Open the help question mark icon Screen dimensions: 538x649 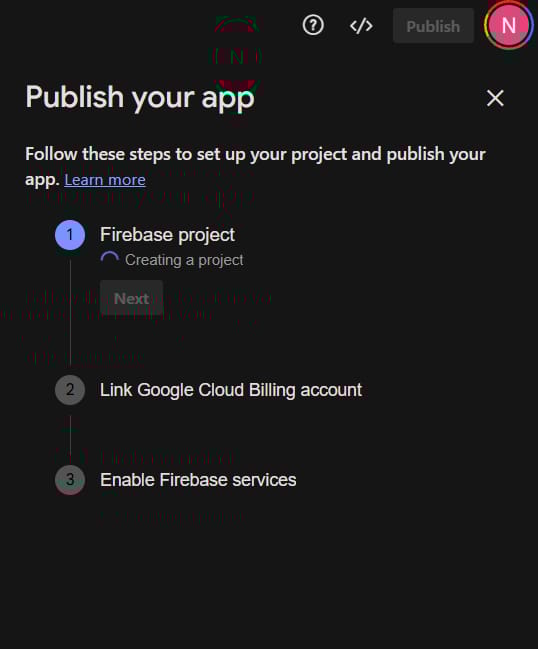point(313,26)
